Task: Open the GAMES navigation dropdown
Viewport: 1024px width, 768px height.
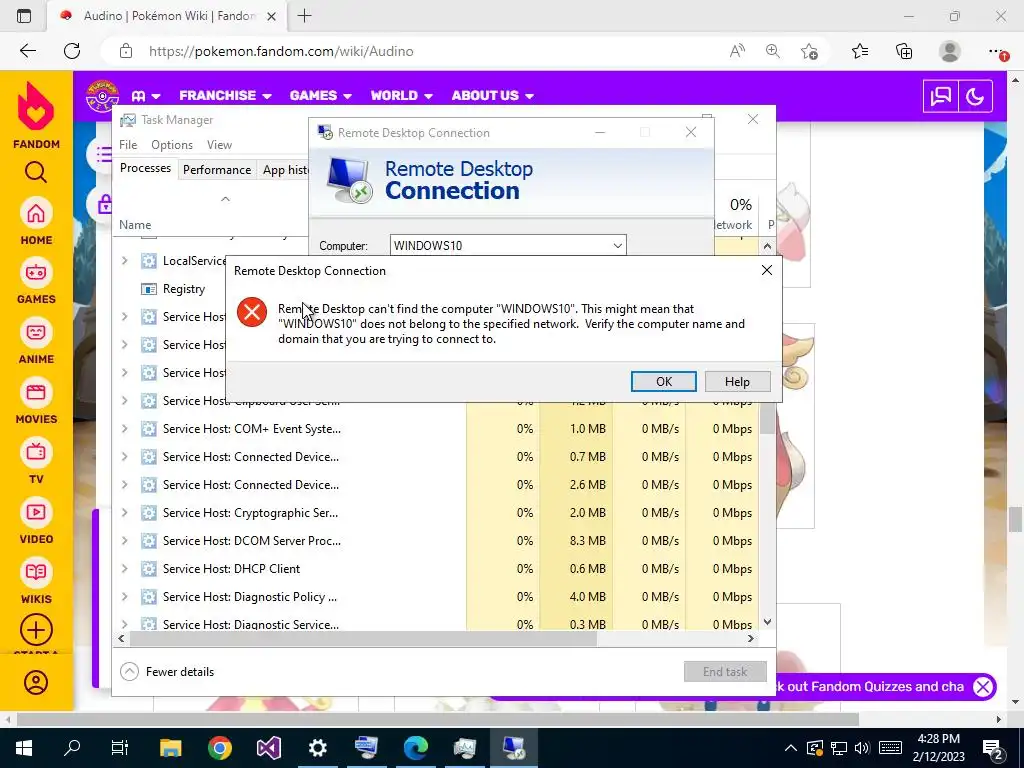Action: 321,95
